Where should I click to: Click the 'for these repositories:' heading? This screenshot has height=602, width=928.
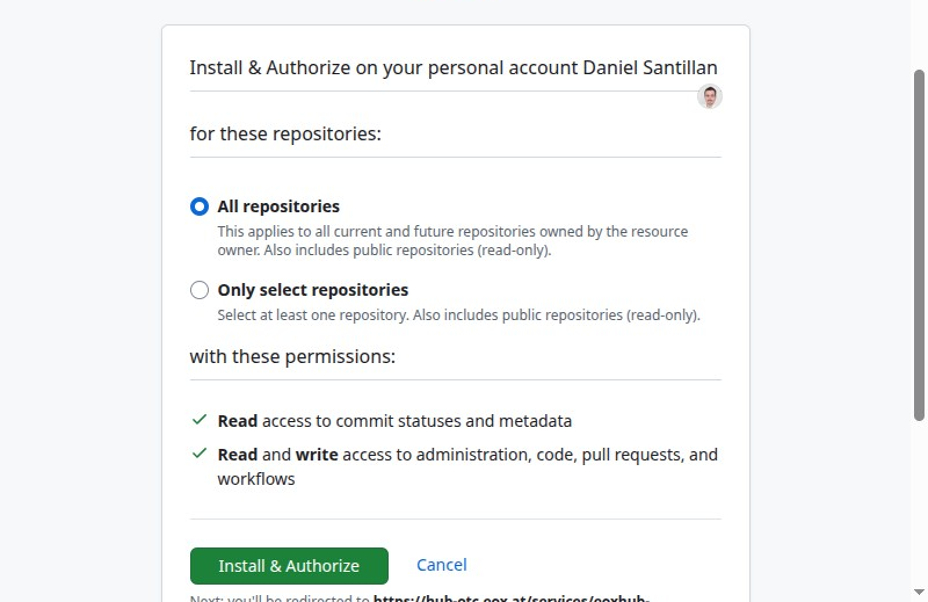[285, 134]
